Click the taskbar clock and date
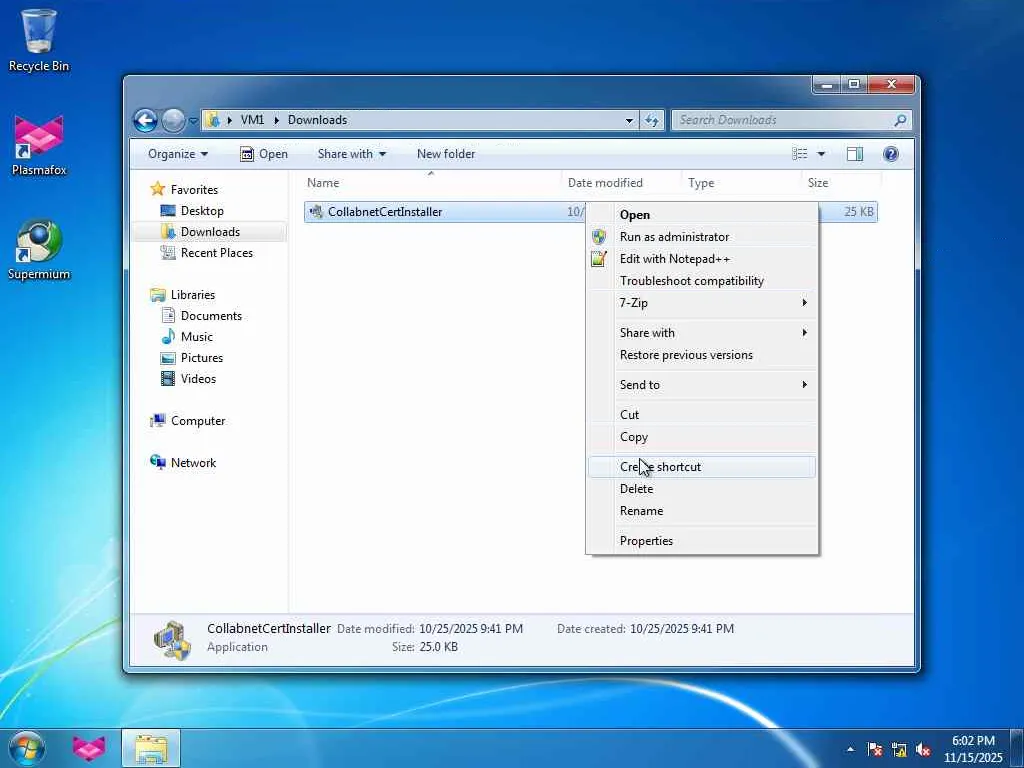The height and width of the screenshot is (768, 1024). (973, 749)
